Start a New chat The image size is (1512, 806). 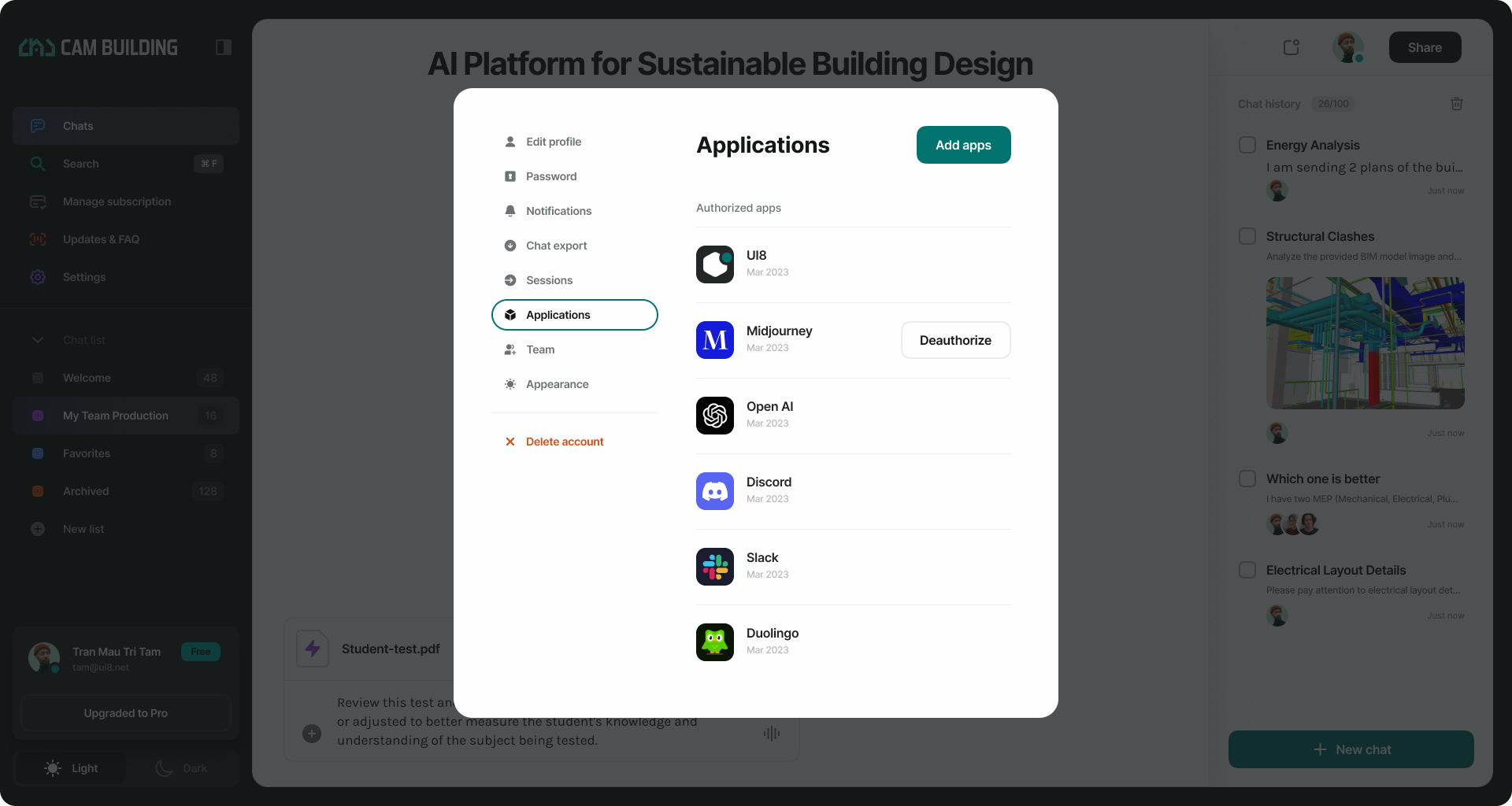[x=1351, y=749]
